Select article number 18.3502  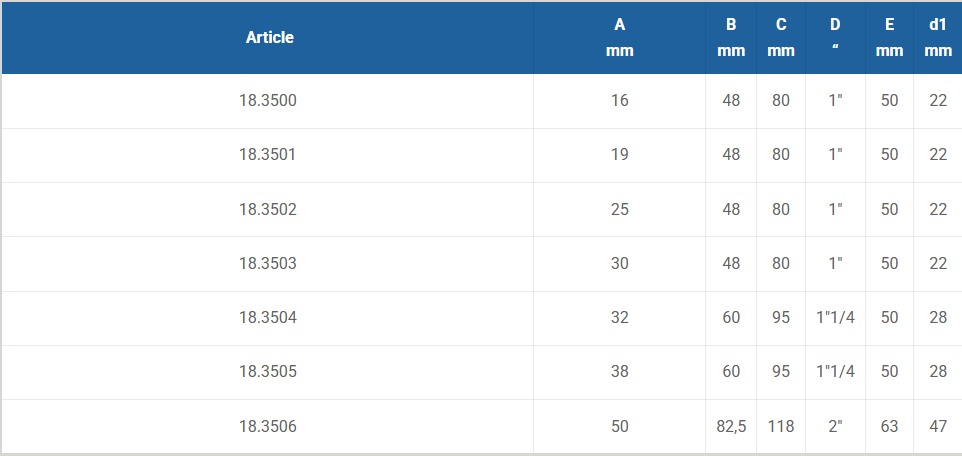[268, 210]
